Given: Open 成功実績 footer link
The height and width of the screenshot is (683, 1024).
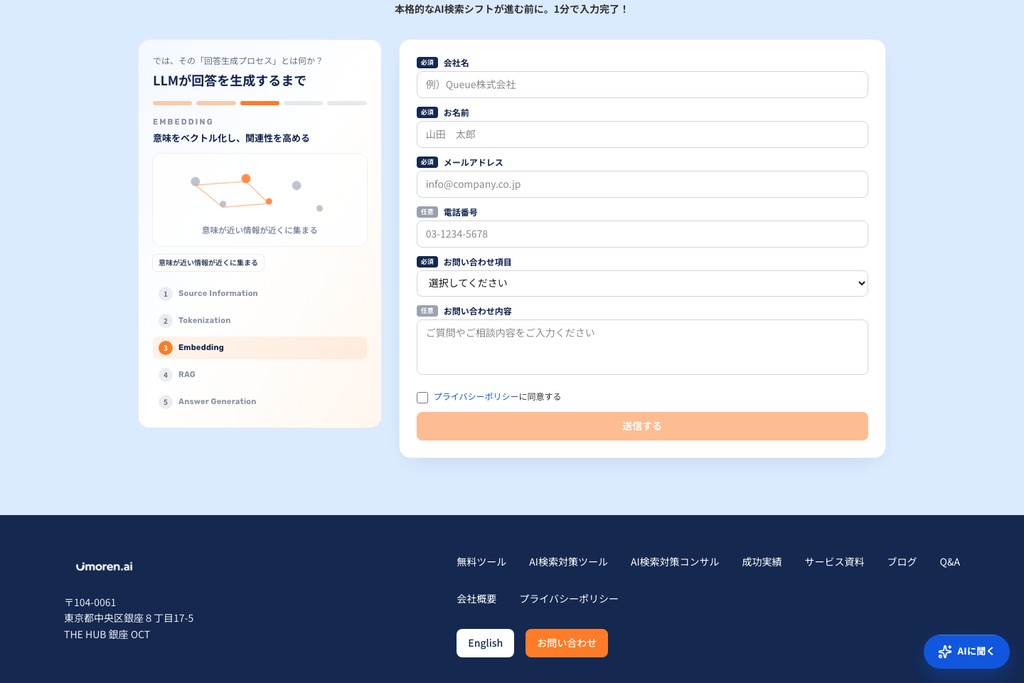Looking at the screenshot, I should pos(761,562).
